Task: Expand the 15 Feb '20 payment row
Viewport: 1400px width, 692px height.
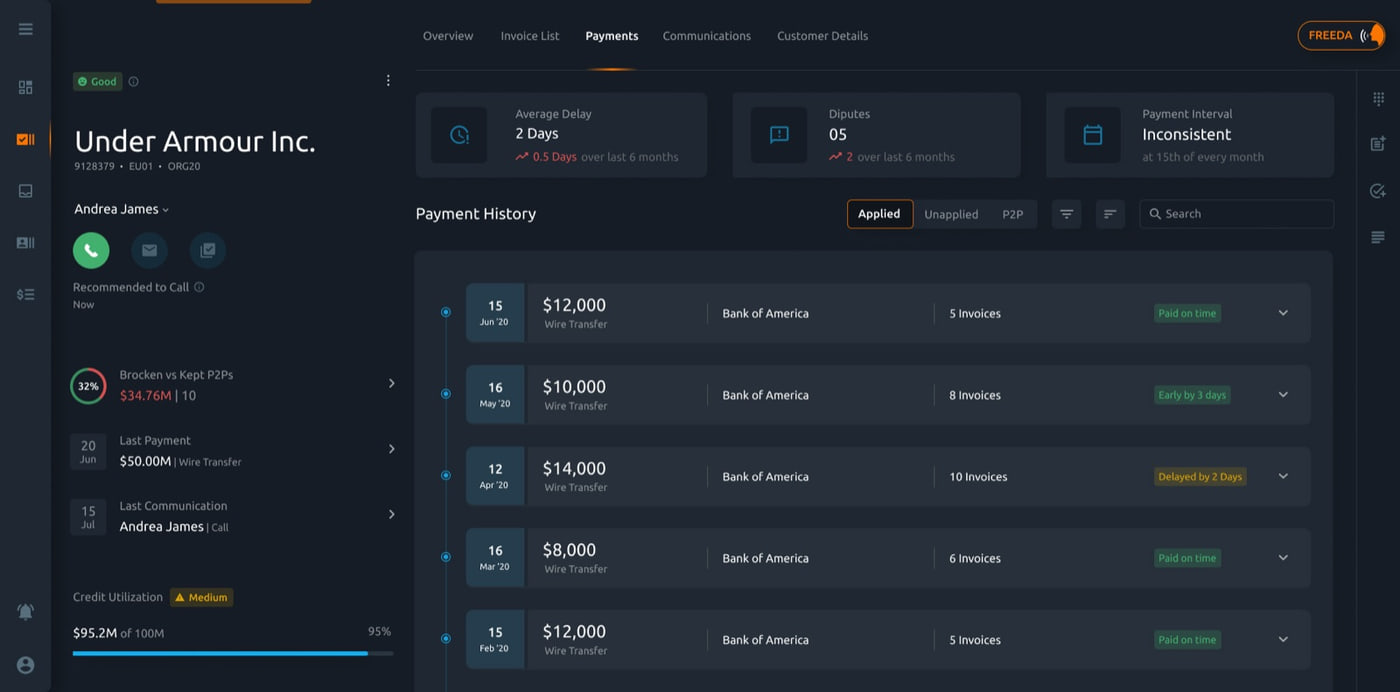Action: (x=1283, y=640)
